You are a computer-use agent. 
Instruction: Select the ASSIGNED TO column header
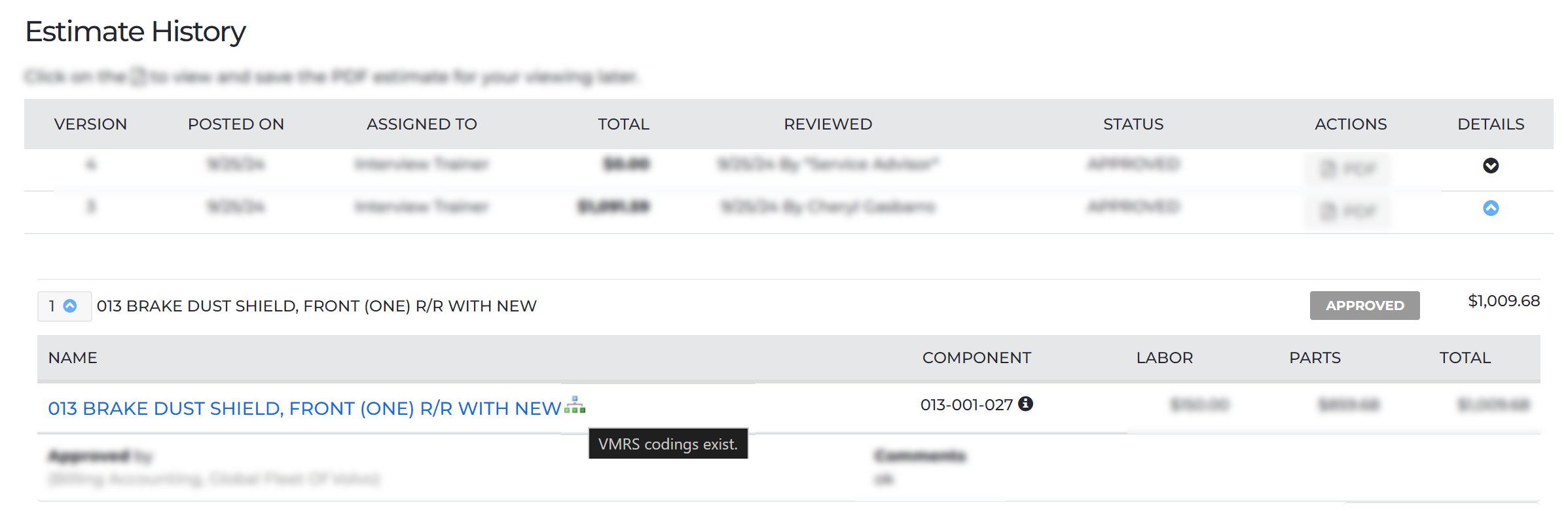point(422,124)
